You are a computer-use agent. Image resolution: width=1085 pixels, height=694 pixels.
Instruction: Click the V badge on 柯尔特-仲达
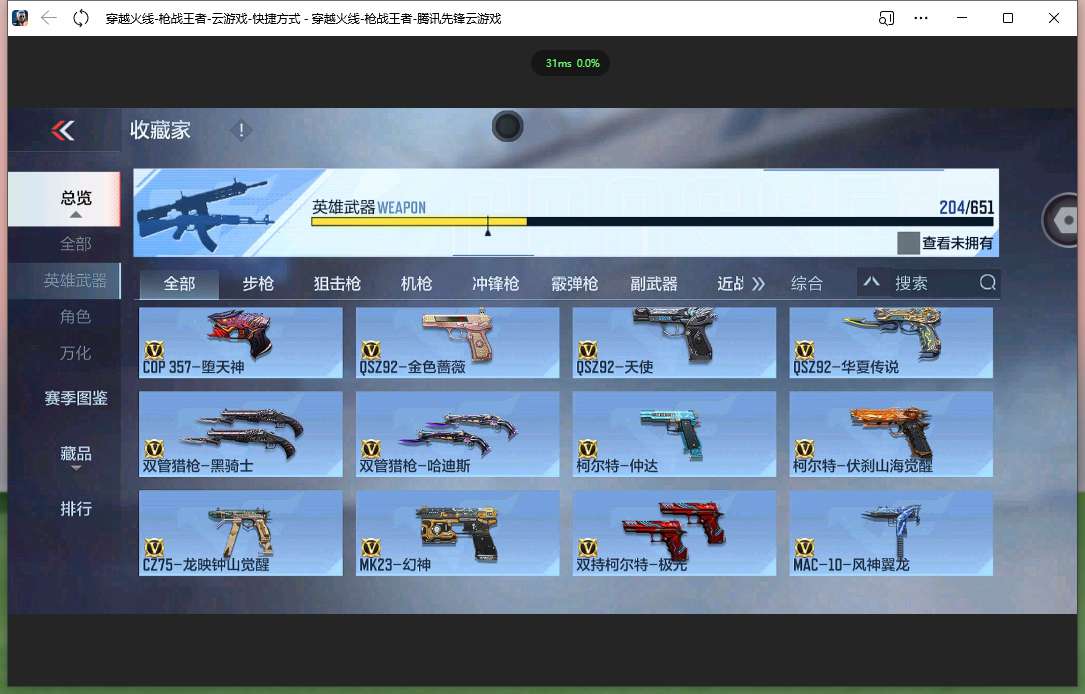[587, 448]
